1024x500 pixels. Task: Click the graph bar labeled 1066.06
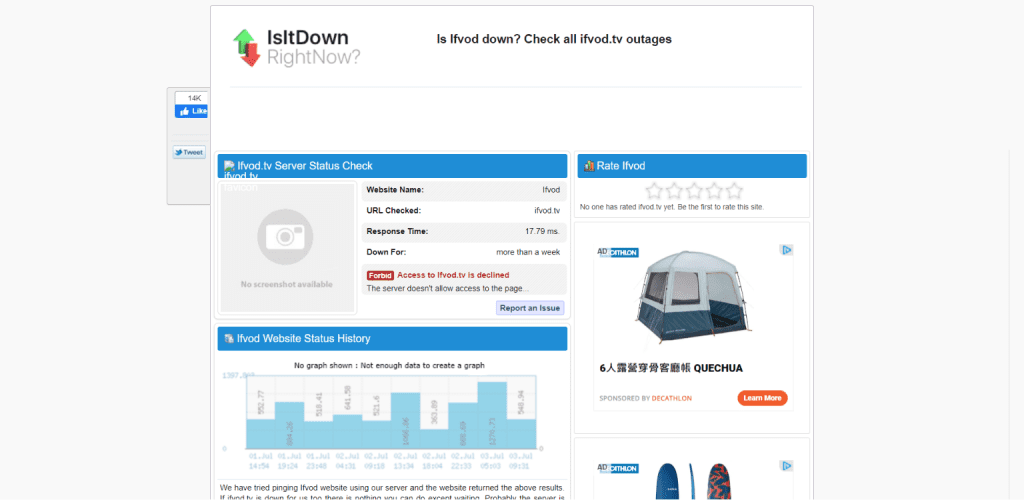click(x=406, y=420)
